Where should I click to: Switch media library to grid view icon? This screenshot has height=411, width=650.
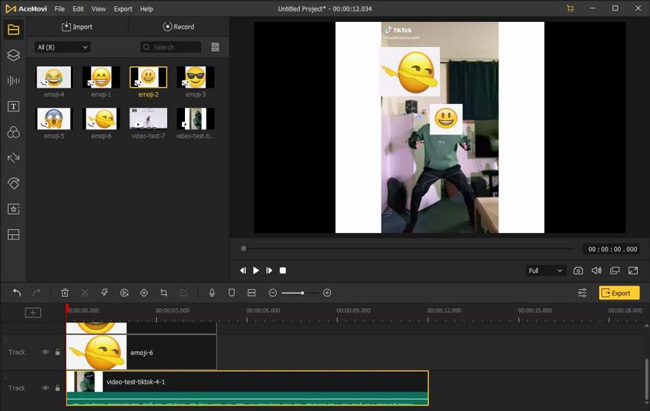(215, 47)
